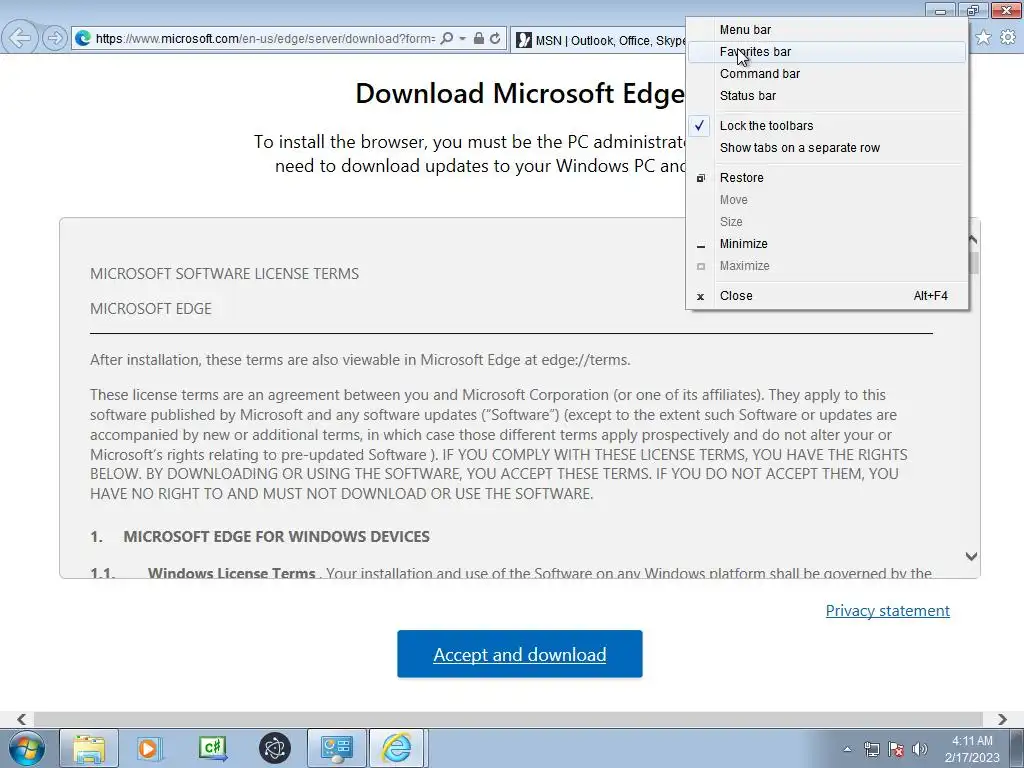Click the horizontal scrollbar right arrow
Screen dimensions: 1024x768
coord(1002,719)
